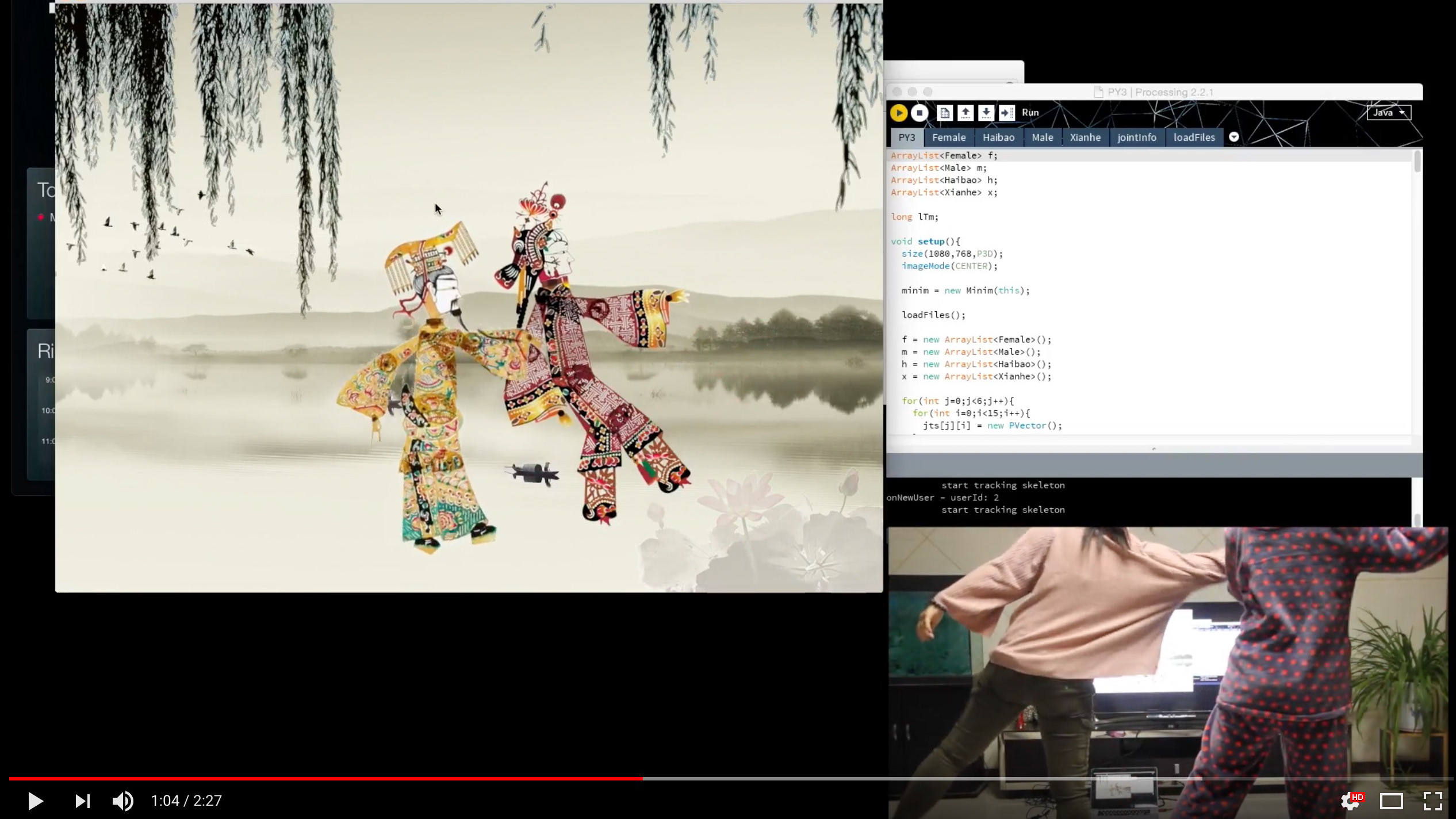Enter full screen mode

pyautogui.click(x=1432, y=801)
